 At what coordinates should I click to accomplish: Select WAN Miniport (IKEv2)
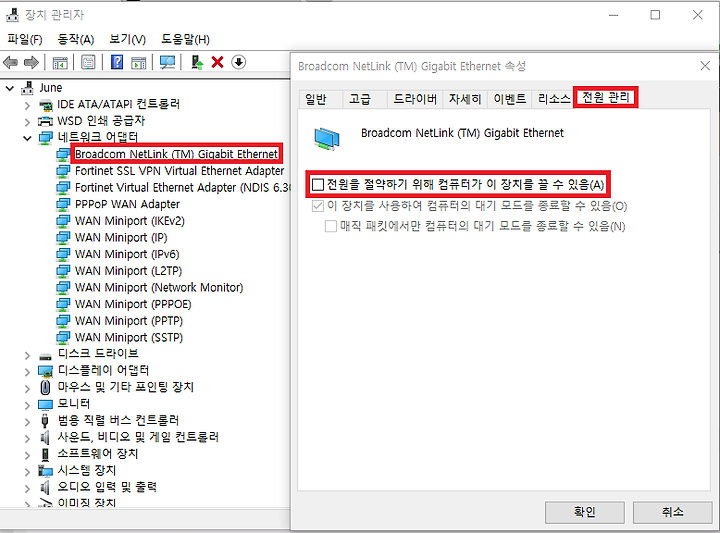click(129, 221)
